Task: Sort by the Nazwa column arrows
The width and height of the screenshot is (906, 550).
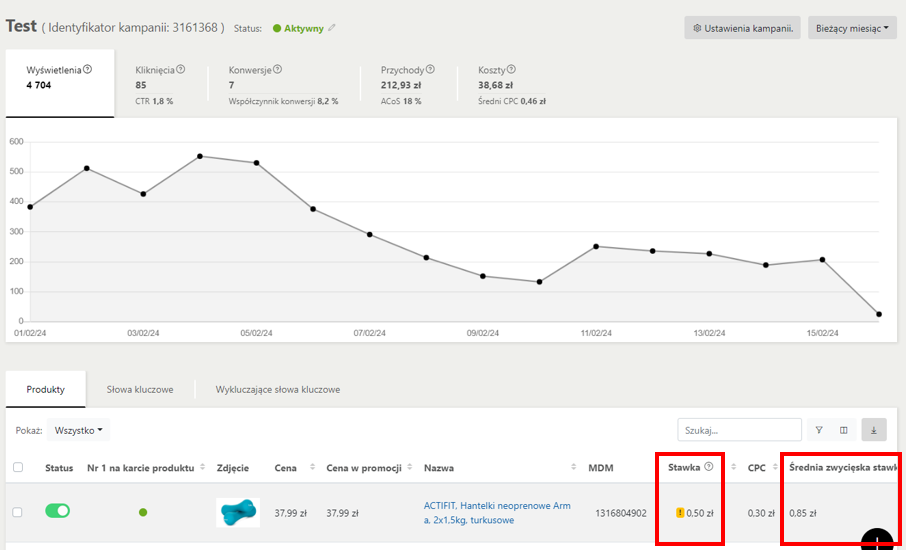Action: point(574,467)
